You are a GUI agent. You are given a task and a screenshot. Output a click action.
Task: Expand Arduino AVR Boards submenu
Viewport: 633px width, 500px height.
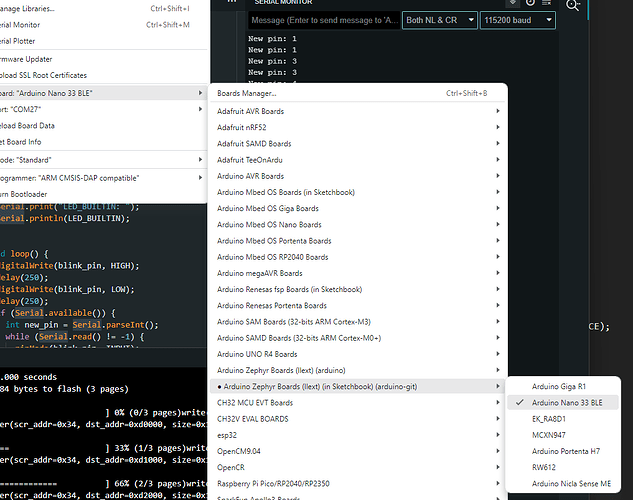(x=358, y=176)
